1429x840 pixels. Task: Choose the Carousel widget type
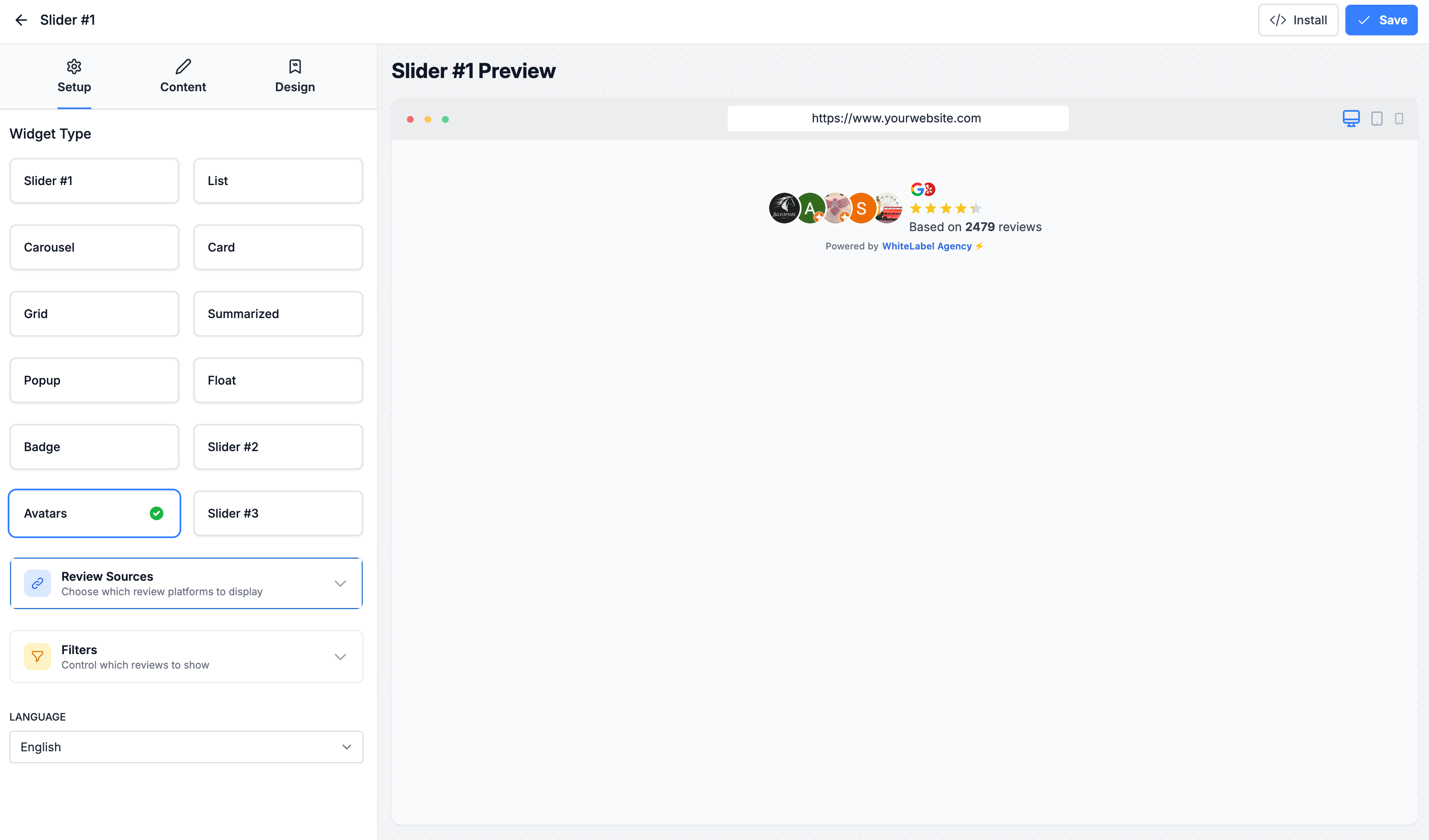(x=95, y=247)
